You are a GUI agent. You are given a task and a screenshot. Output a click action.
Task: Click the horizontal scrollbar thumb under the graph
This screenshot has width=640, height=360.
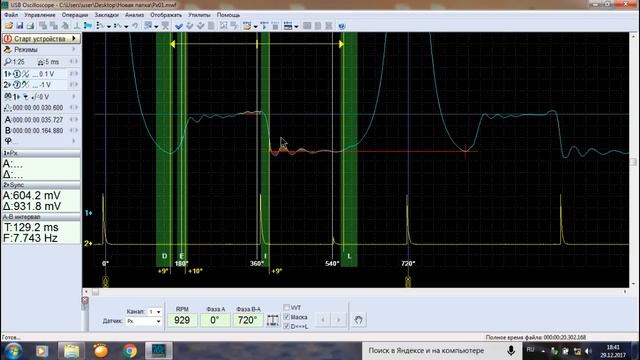pos(95,292)
